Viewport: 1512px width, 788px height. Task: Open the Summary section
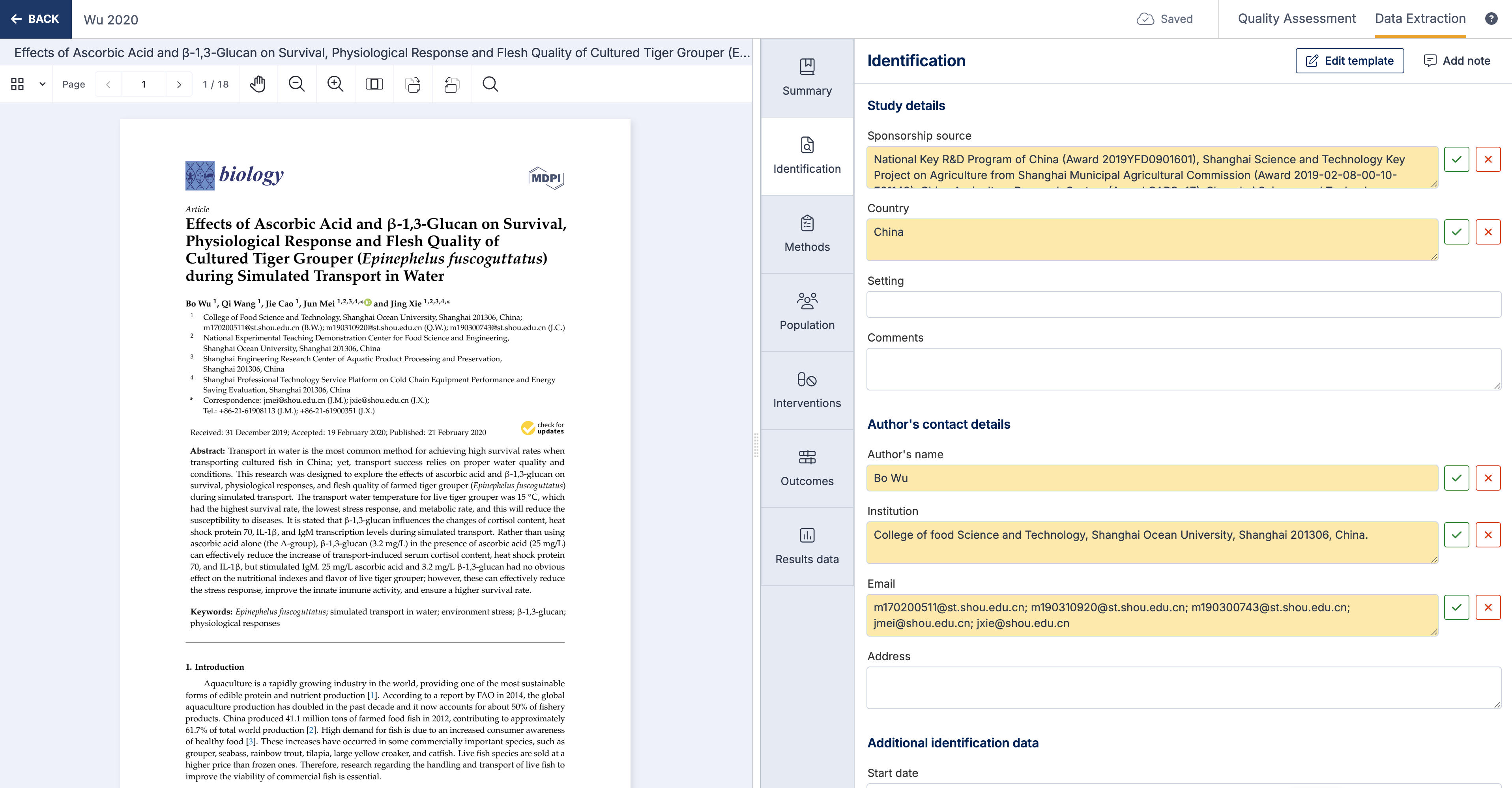pyautogui.click(x=807, y=78)
